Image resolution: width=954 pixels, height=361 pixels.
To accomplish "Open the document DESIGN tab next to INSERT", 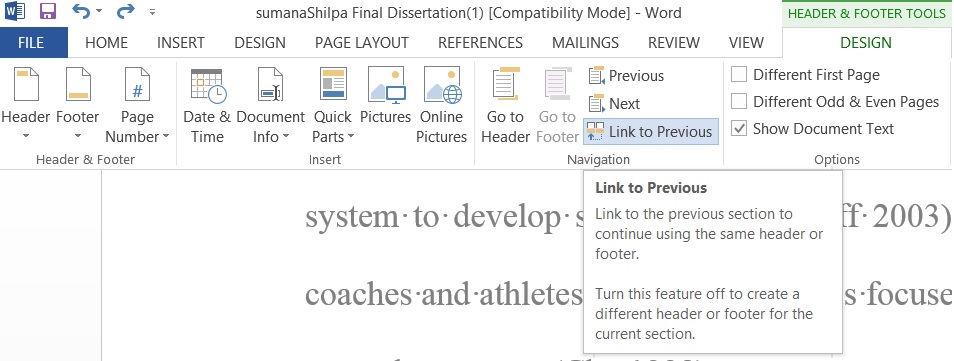I will pos(260,43).
